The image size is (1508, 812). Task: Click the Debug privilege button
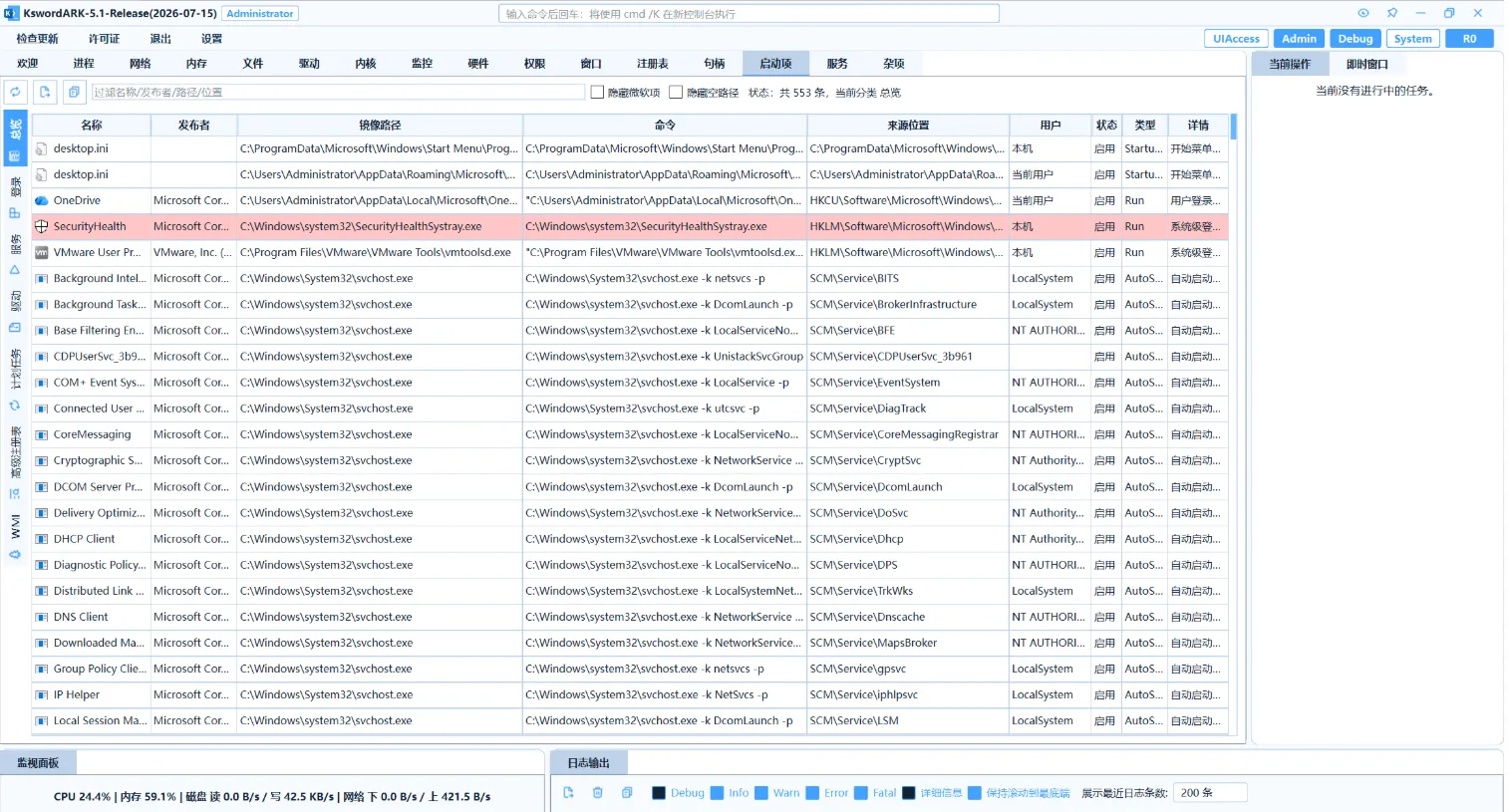click(x=1356, y=39)
